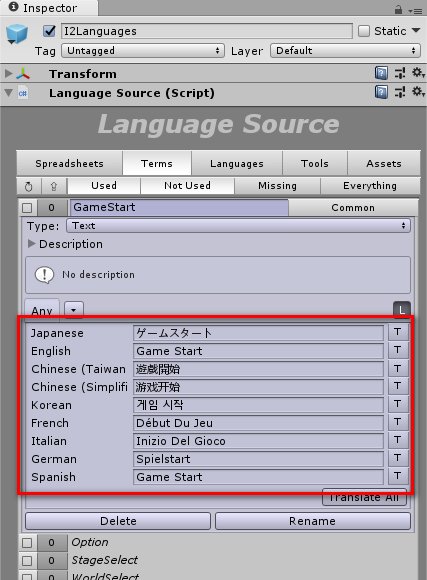Check the Option term checkbox
Screen dimensions: 427x580
27,543
